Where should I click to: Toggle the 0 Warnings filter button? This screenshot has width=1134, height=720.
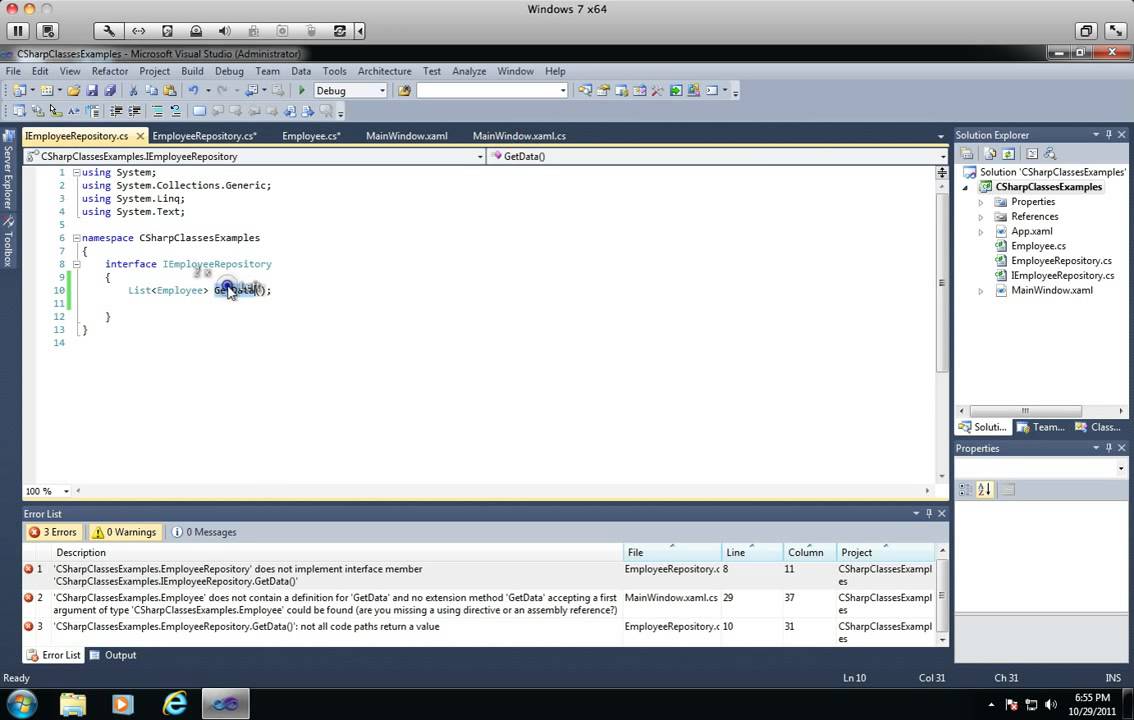point(124,532)
